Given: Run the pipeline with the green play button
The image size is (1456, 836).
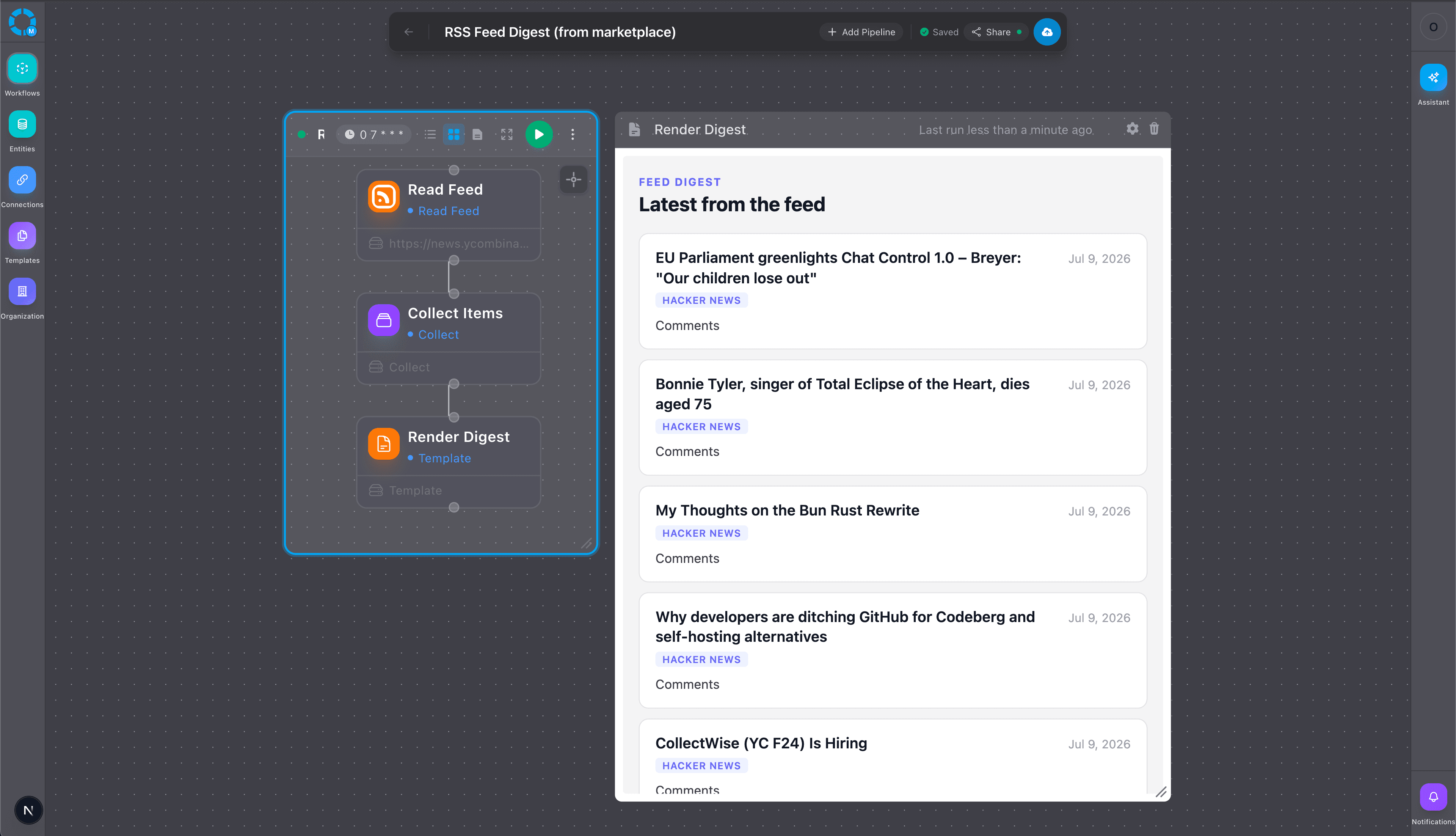Looking at the screenshot, I should 539,134.
